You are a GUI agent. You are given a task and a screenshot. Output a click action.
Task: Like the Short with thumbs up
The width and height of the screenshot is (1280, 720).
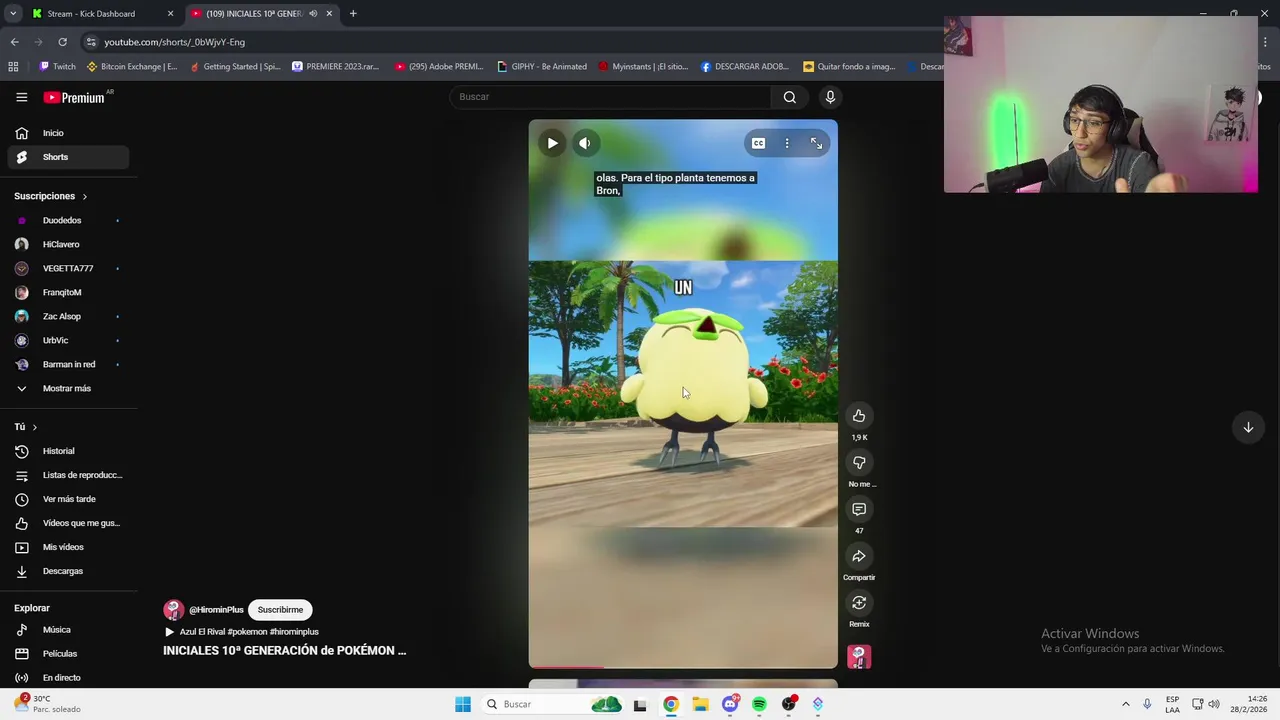pyautogui.click(x=859, y=416)
